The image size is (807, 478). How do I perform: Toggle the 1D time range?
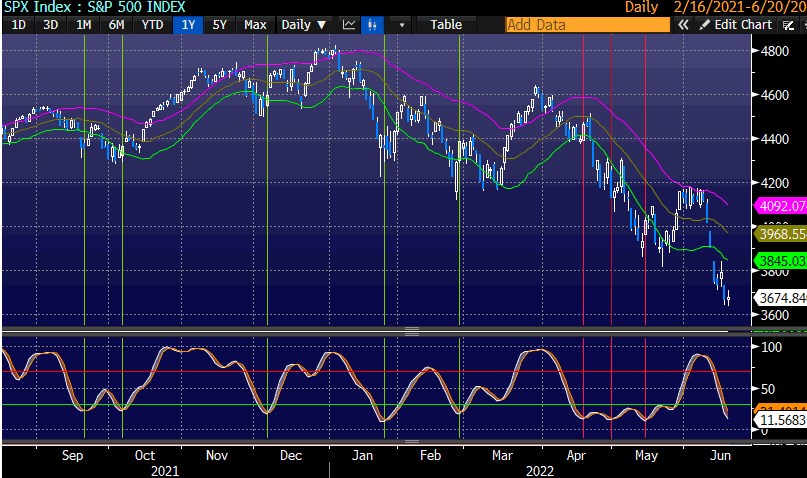pos(18,24)
